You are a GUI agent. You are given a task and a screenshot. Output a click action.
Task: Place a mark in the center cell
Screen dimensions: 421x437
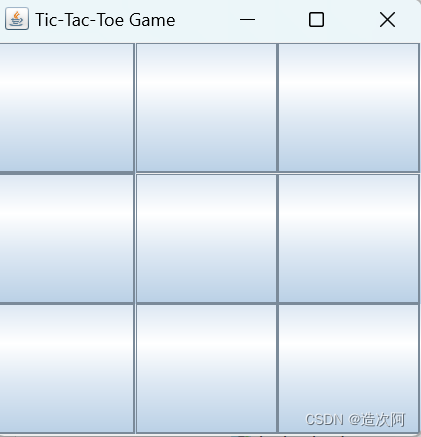click(206, 239)
